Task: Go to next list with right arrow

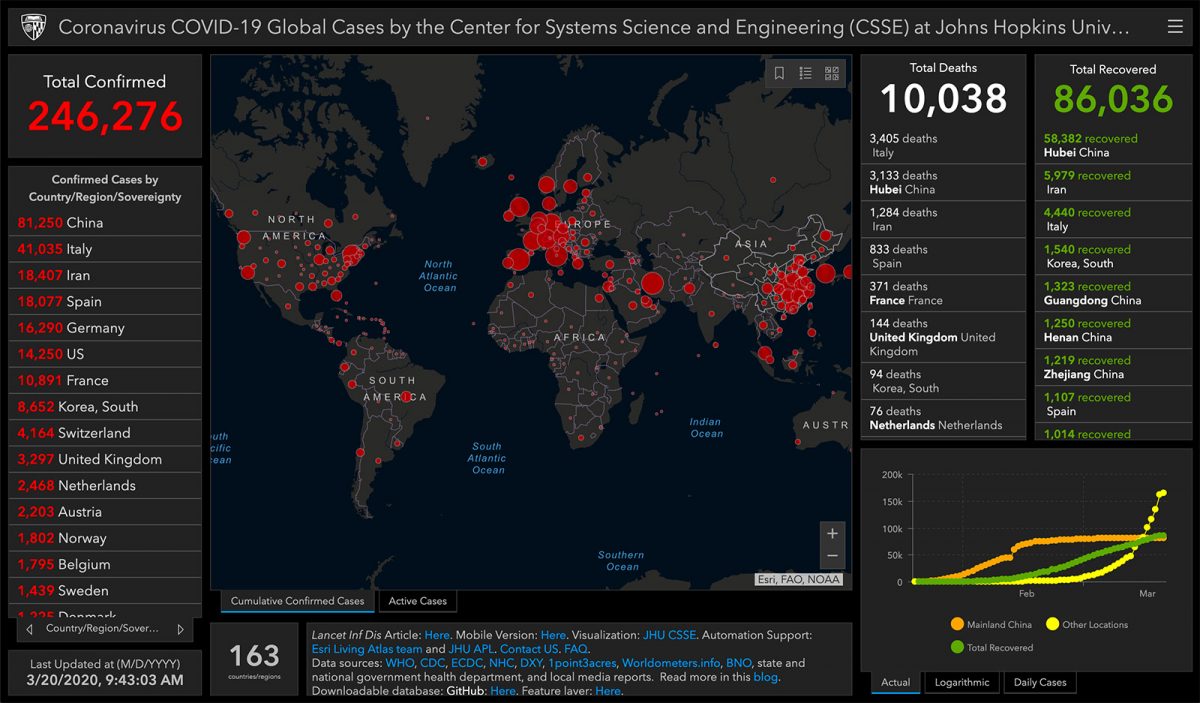Action: pos(180,629)
